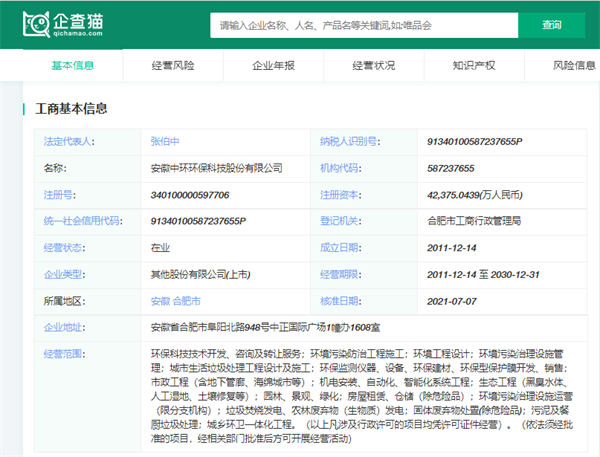Open the 风险信息 tab
This screenshot has height=457, width=600.
[574, 66]
